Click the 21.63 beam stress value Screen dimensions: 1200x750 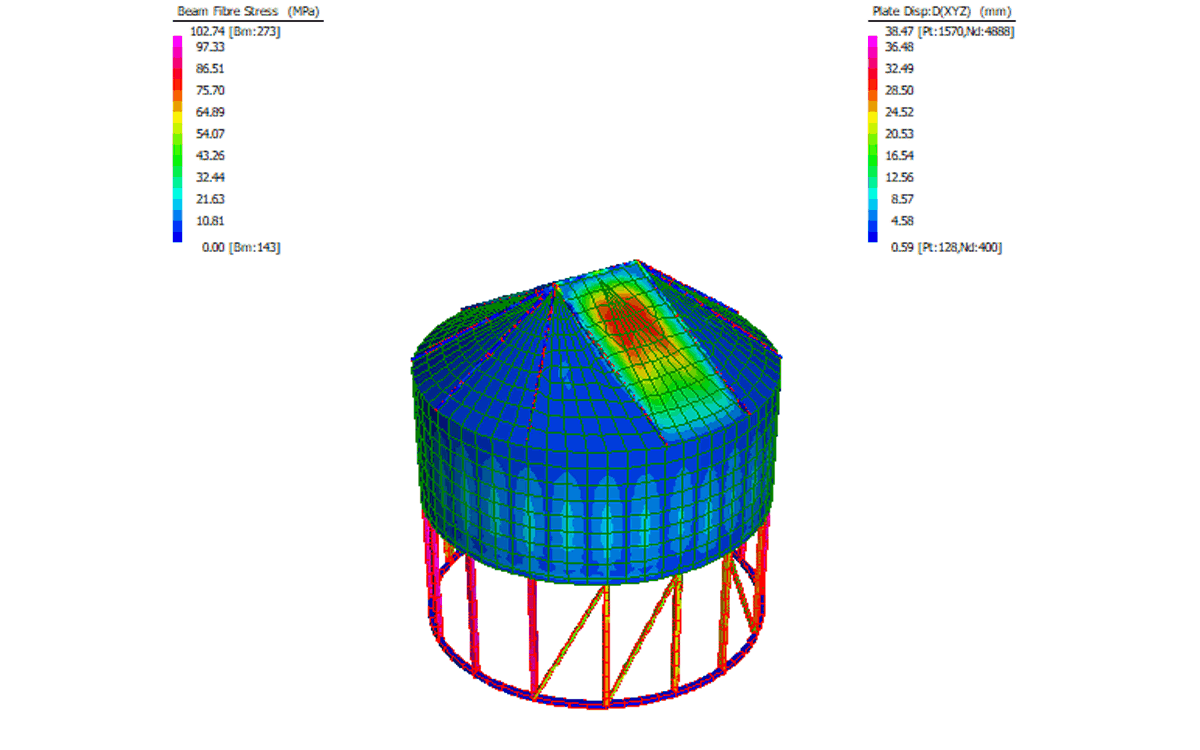[x=210, y=199]
